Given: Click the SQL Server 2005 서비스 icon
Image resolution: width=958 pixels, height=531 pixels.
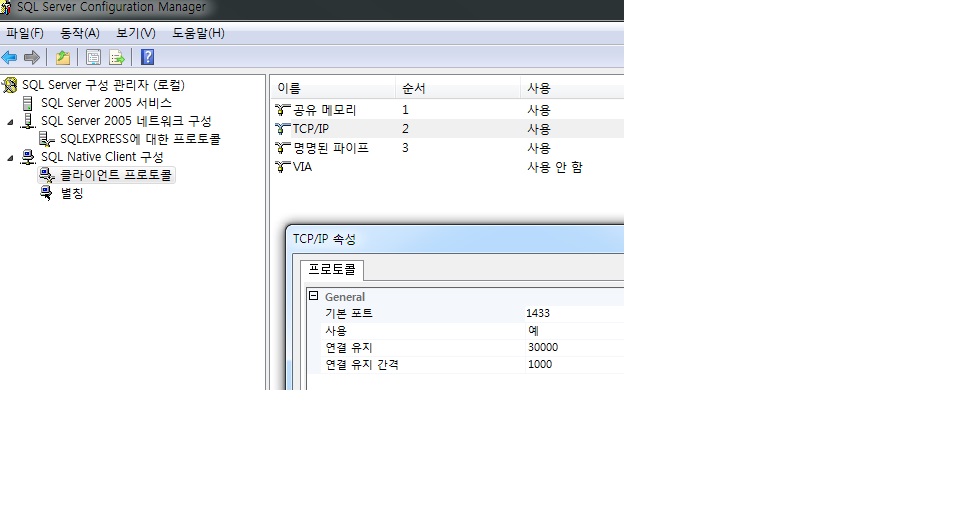Looking at the screenshot, I should pyautogui.click(x=27, y=103).
